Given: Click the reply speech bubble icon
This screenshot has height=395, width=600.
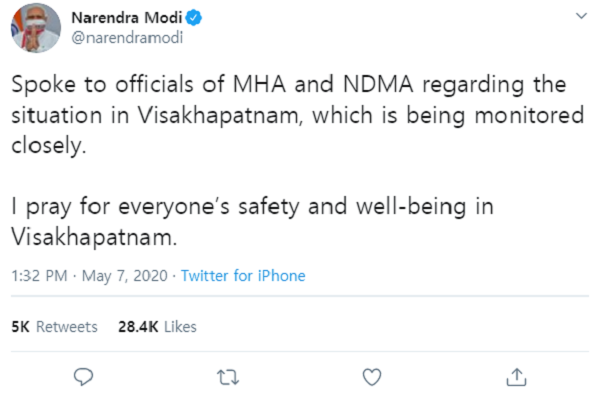Looking at the screenshot, I should [x=83, y=377].
